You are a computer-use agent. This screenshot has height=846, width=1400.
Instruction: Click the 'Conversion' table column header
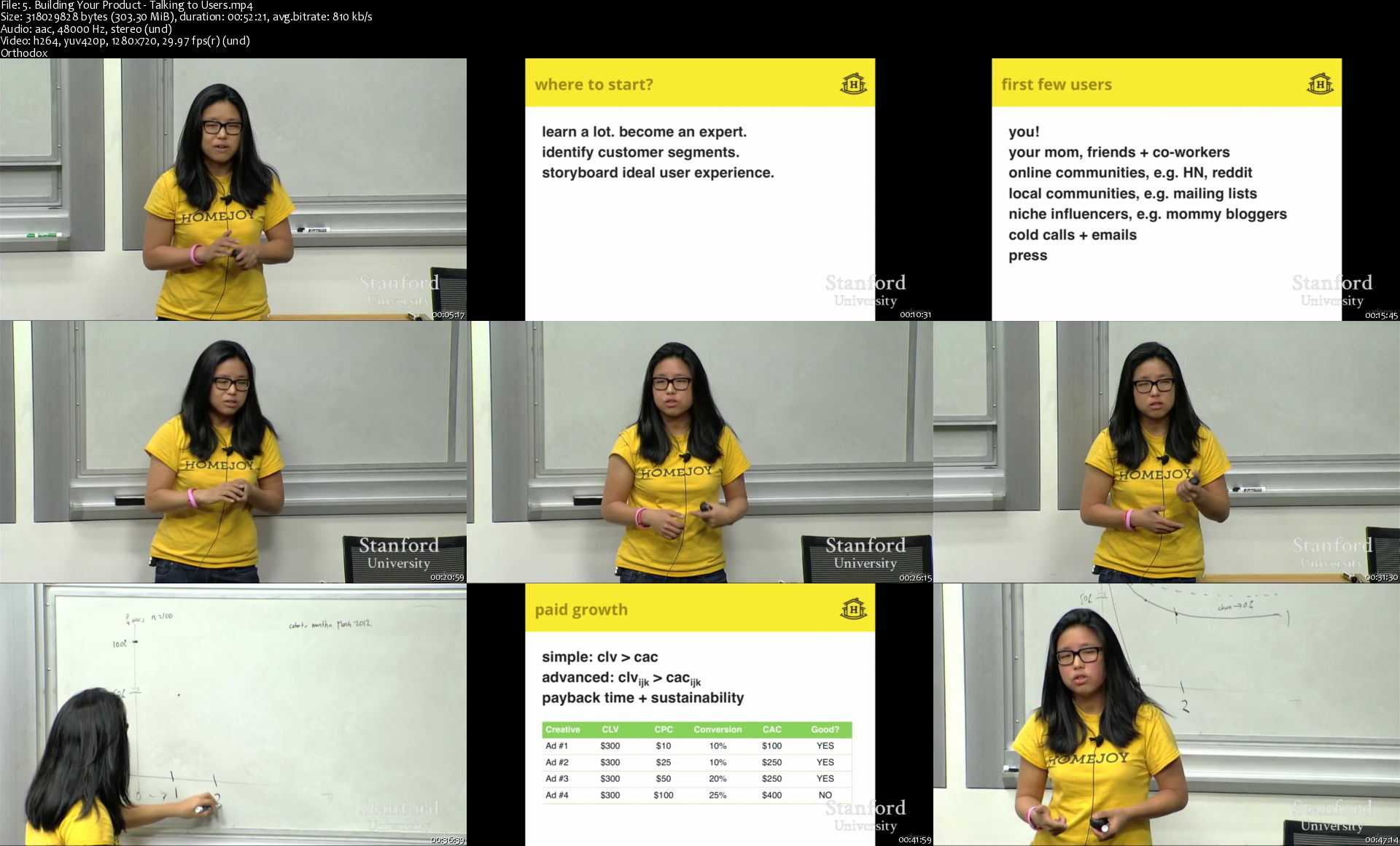[x=717, y=729]
